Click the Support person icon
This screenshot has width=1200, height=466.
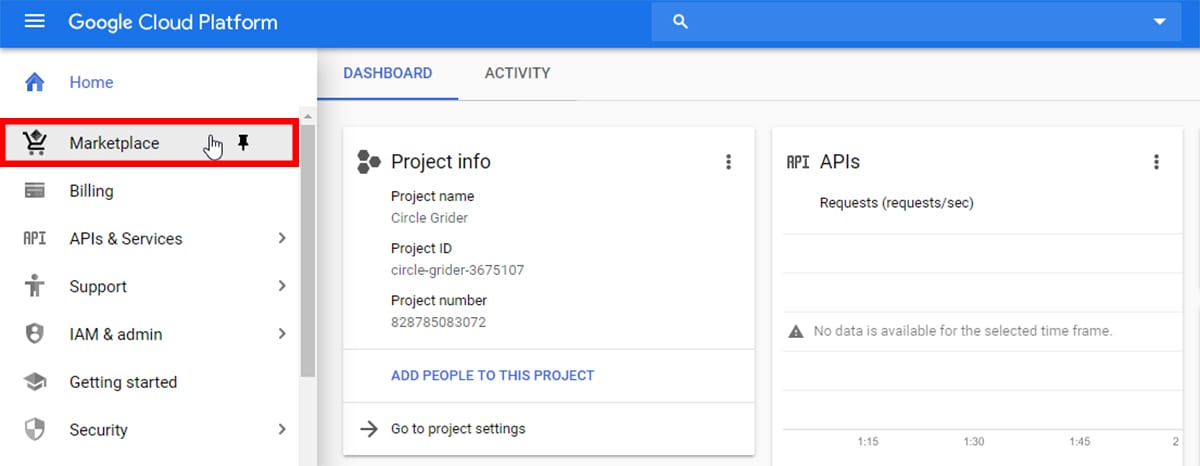[35, 286]
